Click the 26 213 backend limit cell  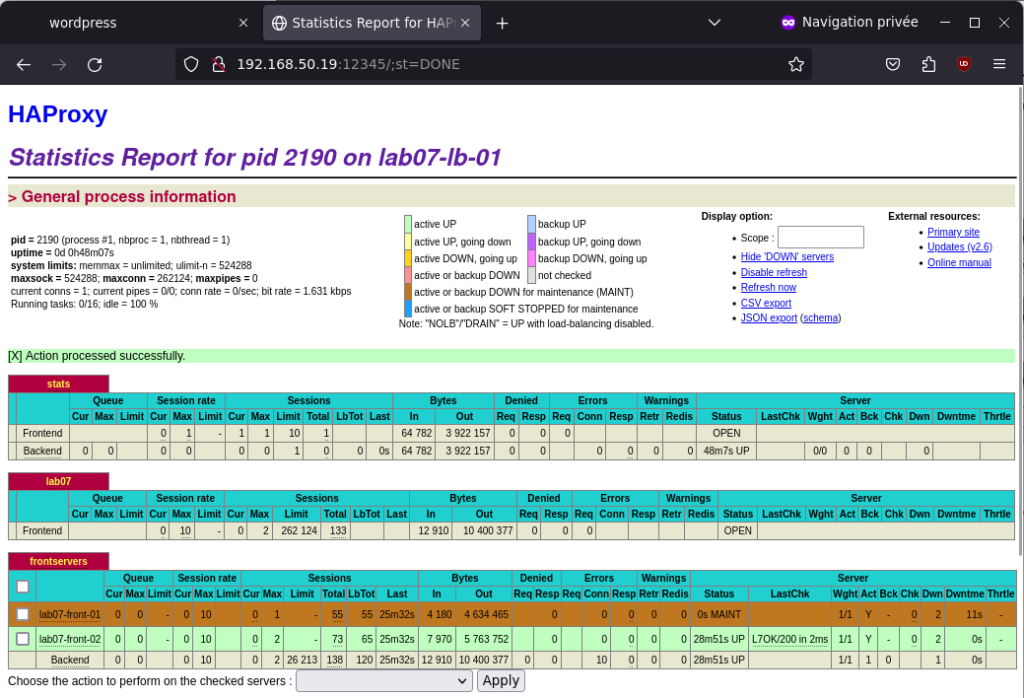tap(302, 660)
